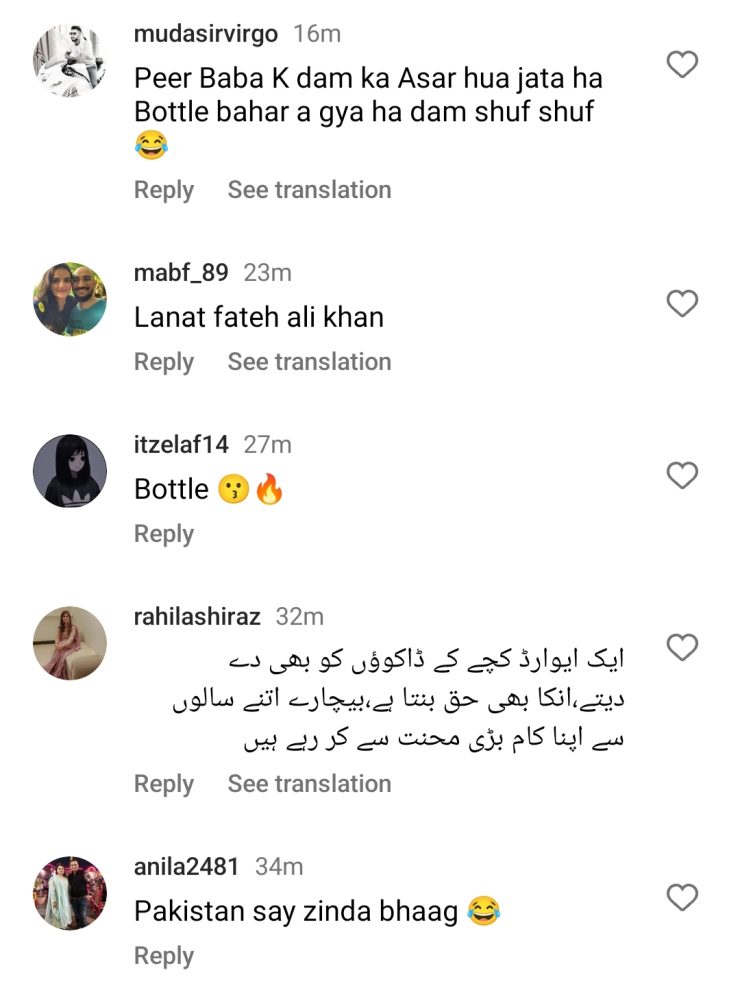Screen dimensions: 740x992
Task: Reply to mabf_89's comment
Action: [164, 362]
